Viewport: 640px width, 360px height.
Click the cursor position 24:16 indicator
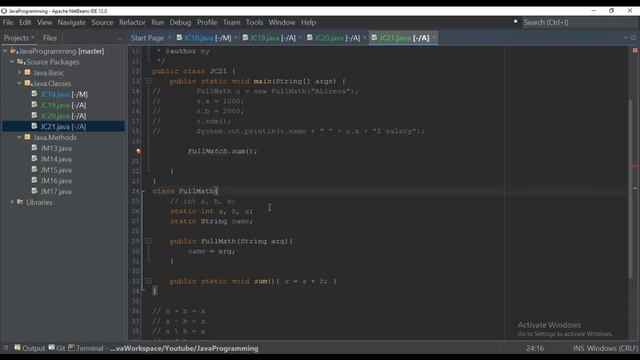(535, 349)
